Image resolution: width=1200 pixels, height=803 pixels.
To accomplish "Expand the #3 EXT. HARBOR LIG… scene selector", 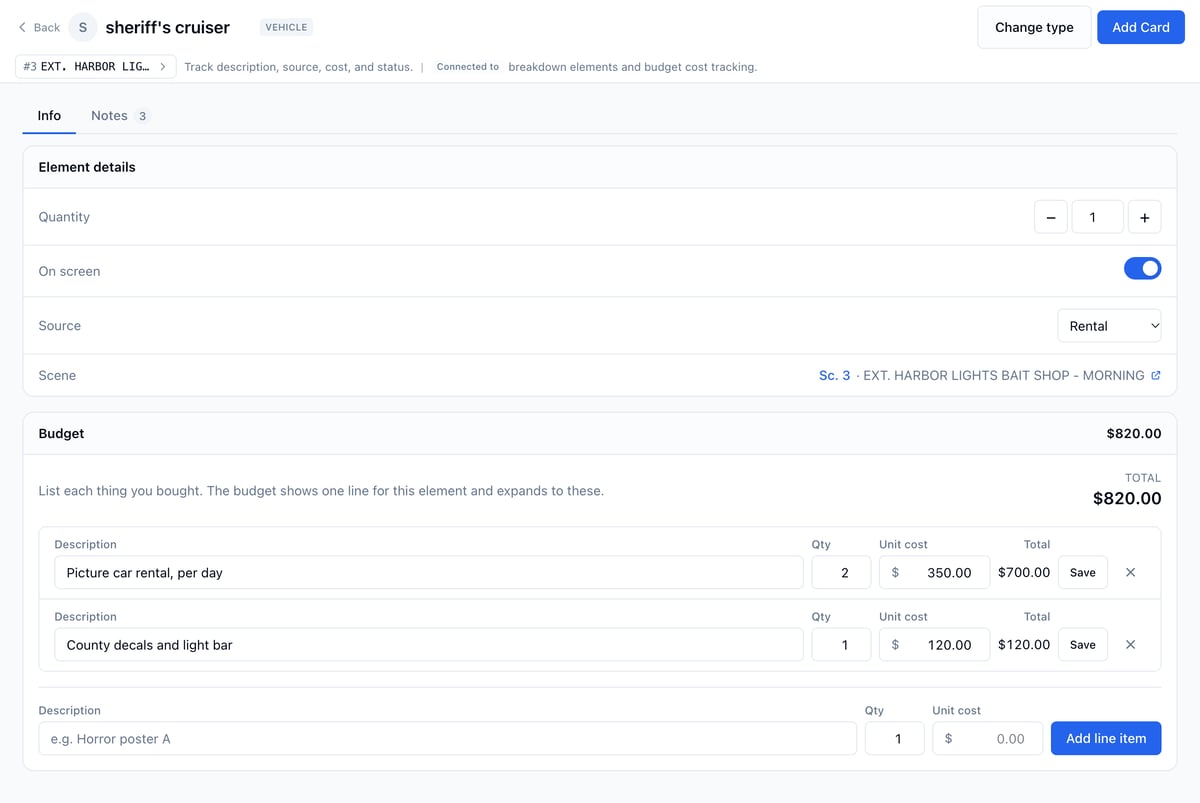I will click(x=96, y=67).
